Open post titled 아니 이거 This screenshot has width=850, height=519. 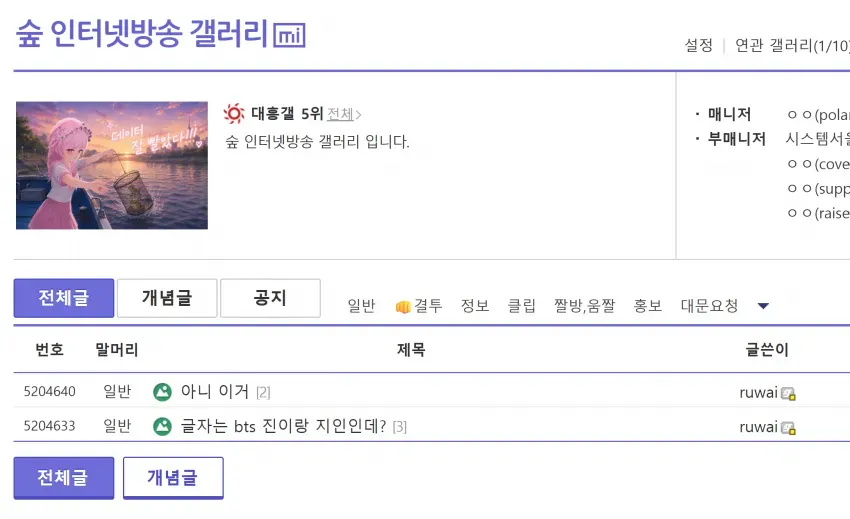pos(215,391)
